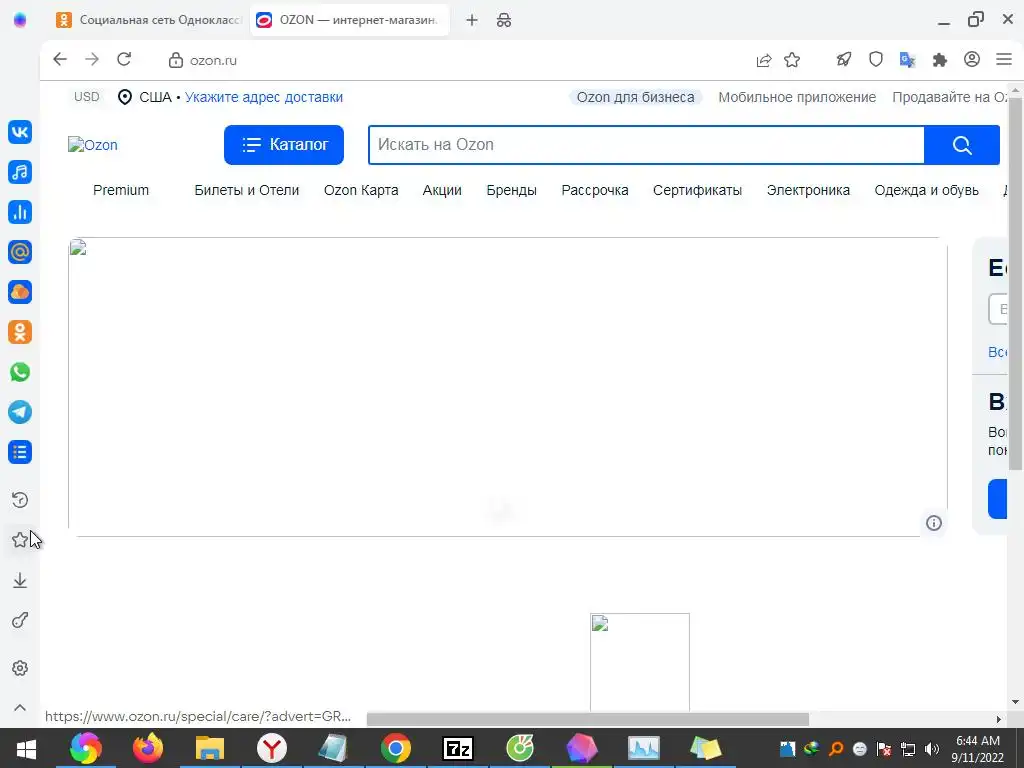
Task: Open the browser hamburger menu
Action: (x=1004, y=59)
